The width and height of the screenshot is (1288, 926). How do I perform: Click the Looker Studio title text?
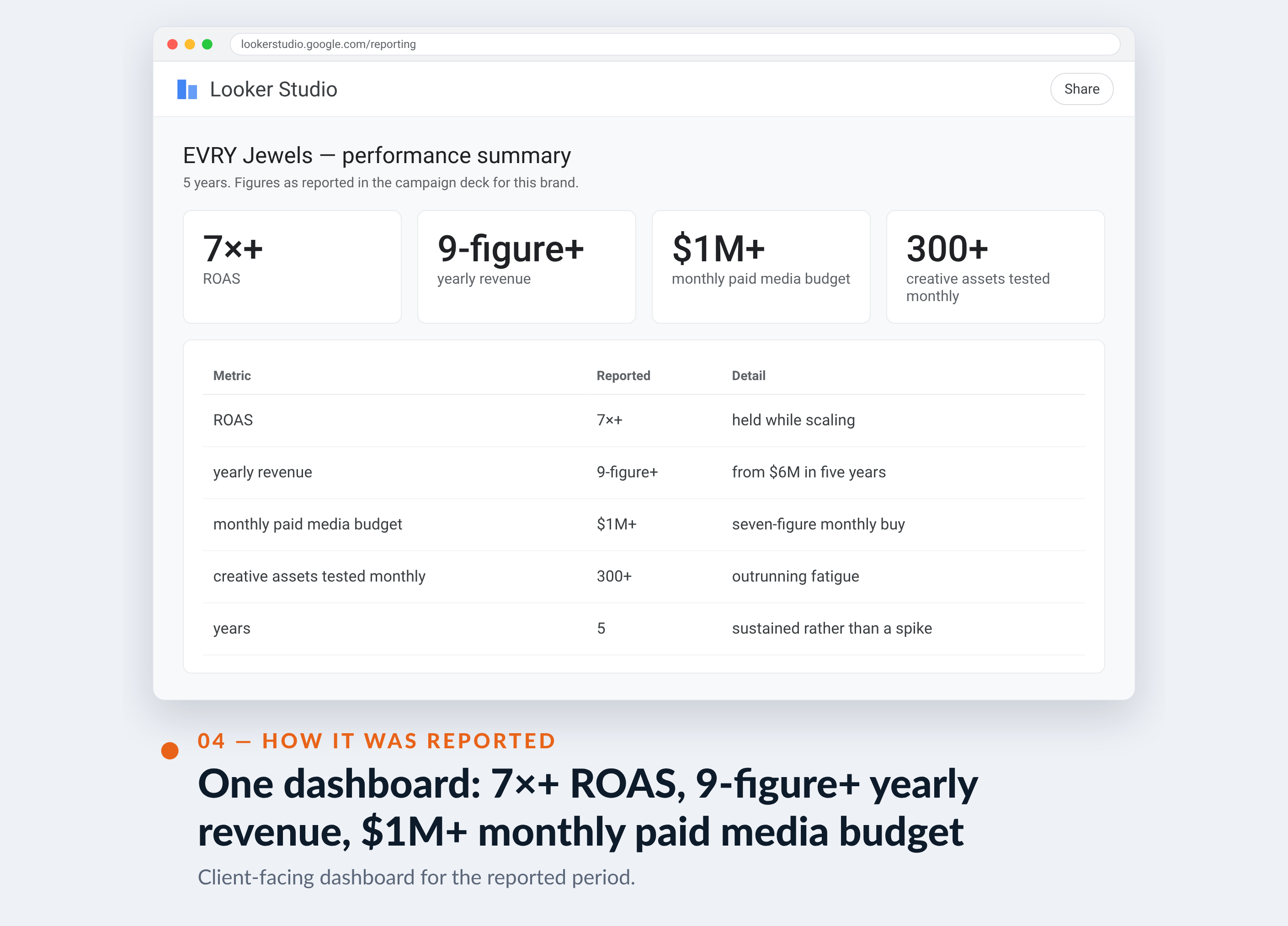[274, 90]
